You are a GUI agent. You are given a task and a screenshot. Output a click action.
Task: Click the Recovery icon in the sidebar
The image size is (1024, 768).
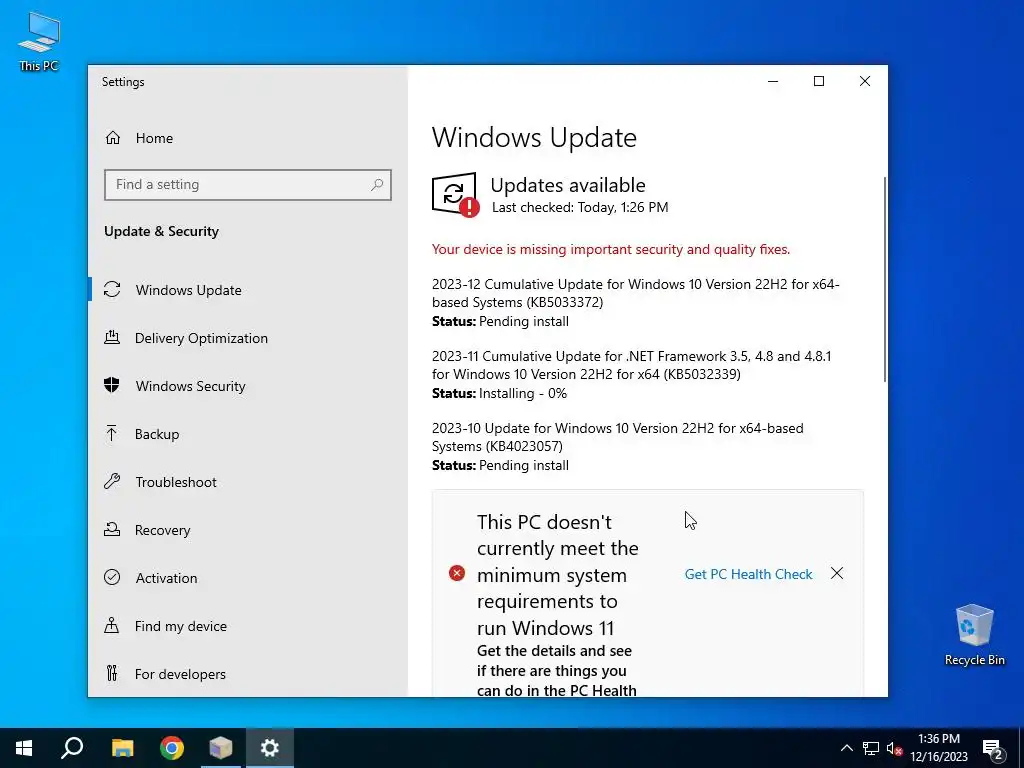pos(112,529)
